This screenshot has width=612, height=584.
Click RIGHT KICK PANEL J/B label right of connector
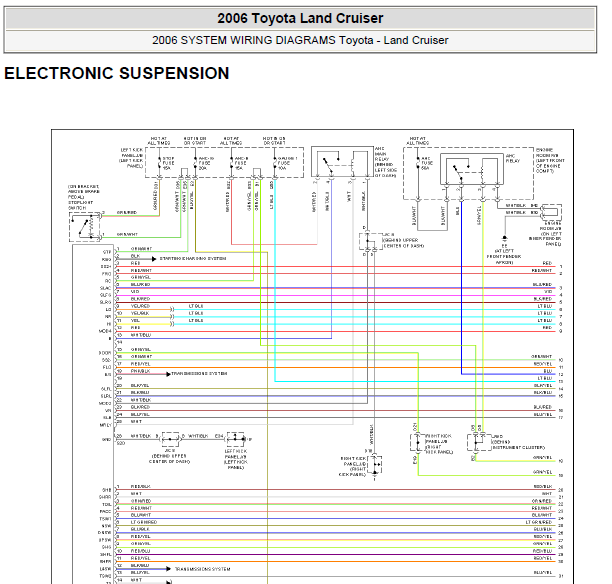pos(439,444)
